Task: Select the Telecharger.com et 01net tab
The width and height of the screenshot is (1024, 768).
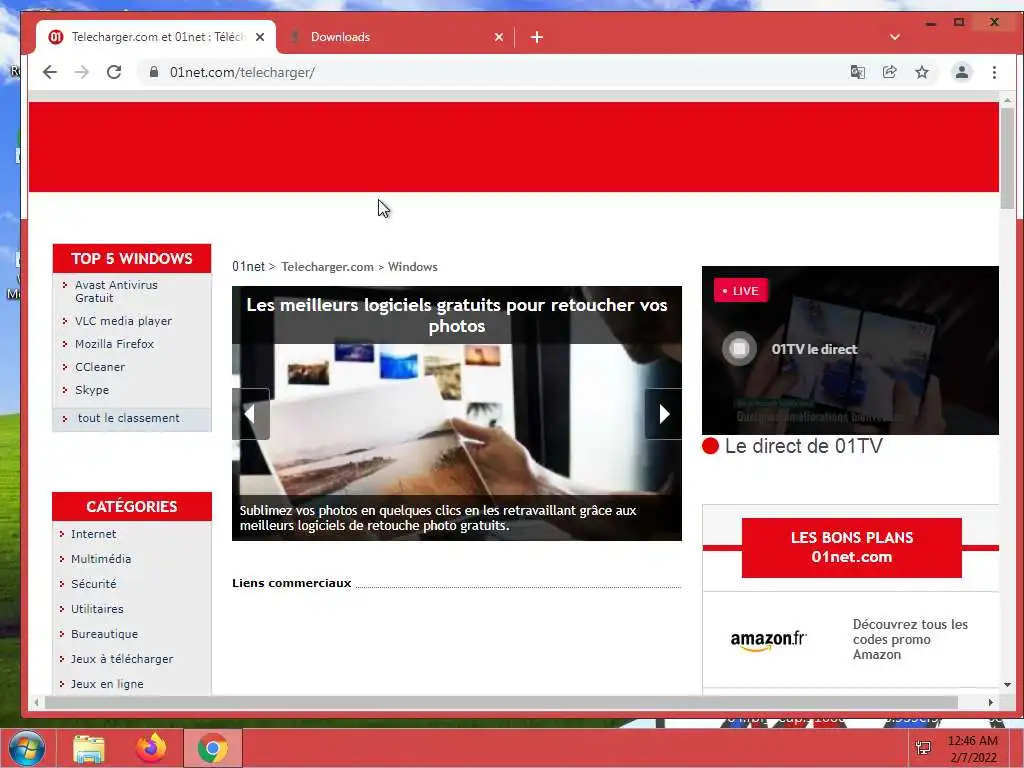Action: coord(157,37)
